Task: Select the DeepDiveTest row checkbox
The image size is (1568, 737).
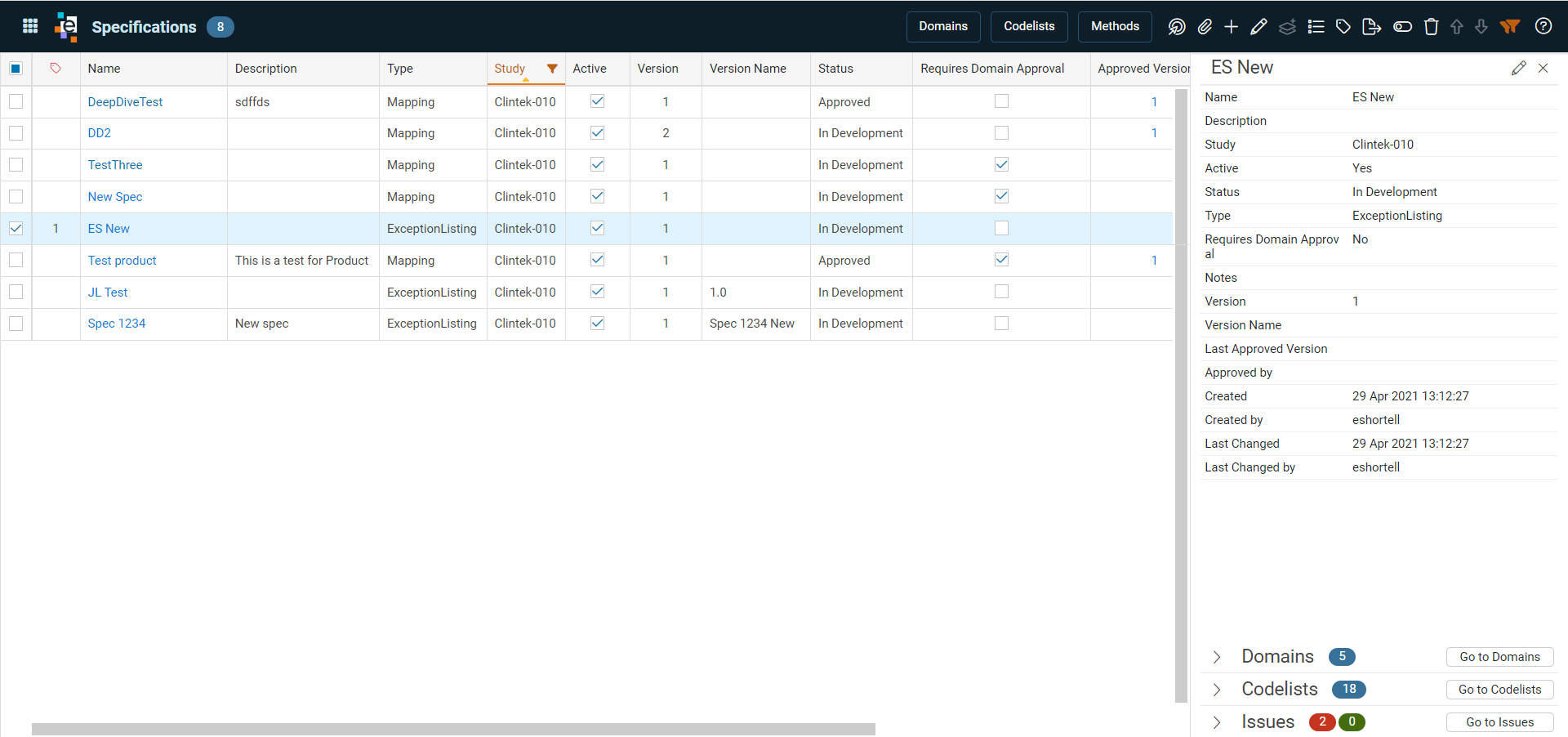Action: pyautogui.click(x=16, y=101)
